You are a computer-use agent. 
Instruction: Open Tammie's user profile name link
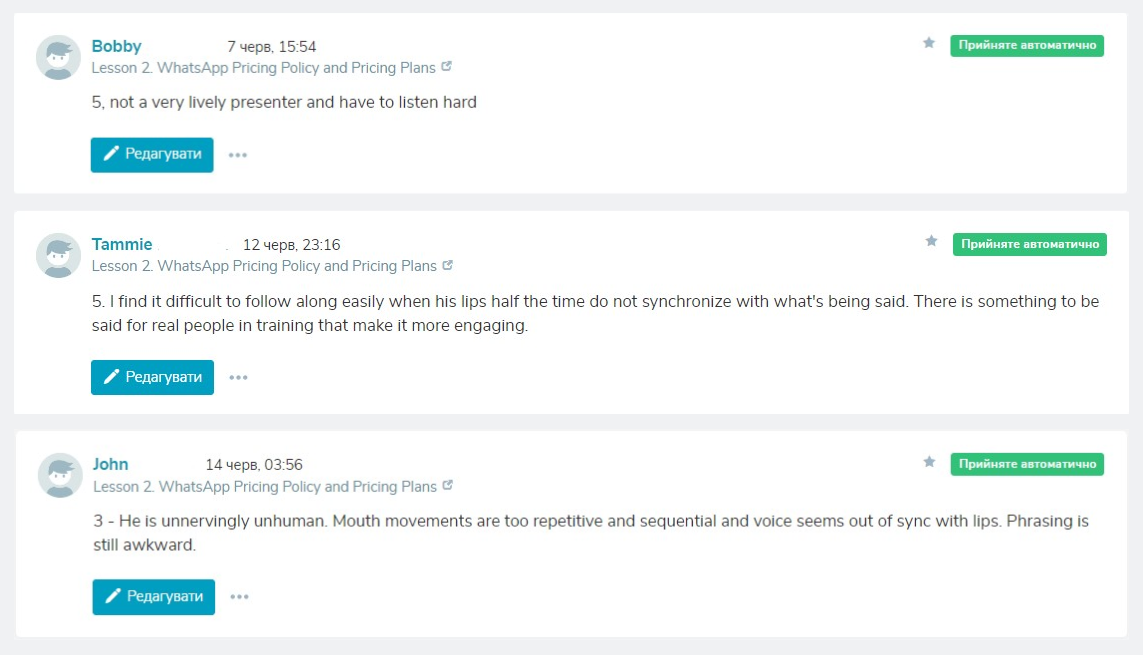point(122,244)
